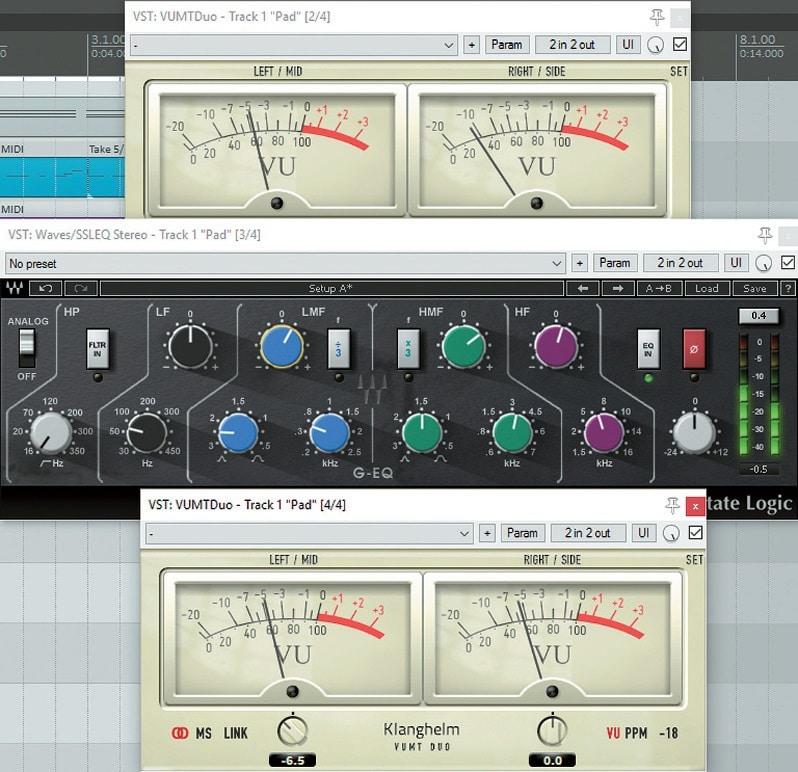Open 2 in 2 out routing in VUMTDuo [2/4]
This screenshot has width=798, height=772.
pyautogui.click(x=572, y=45)
